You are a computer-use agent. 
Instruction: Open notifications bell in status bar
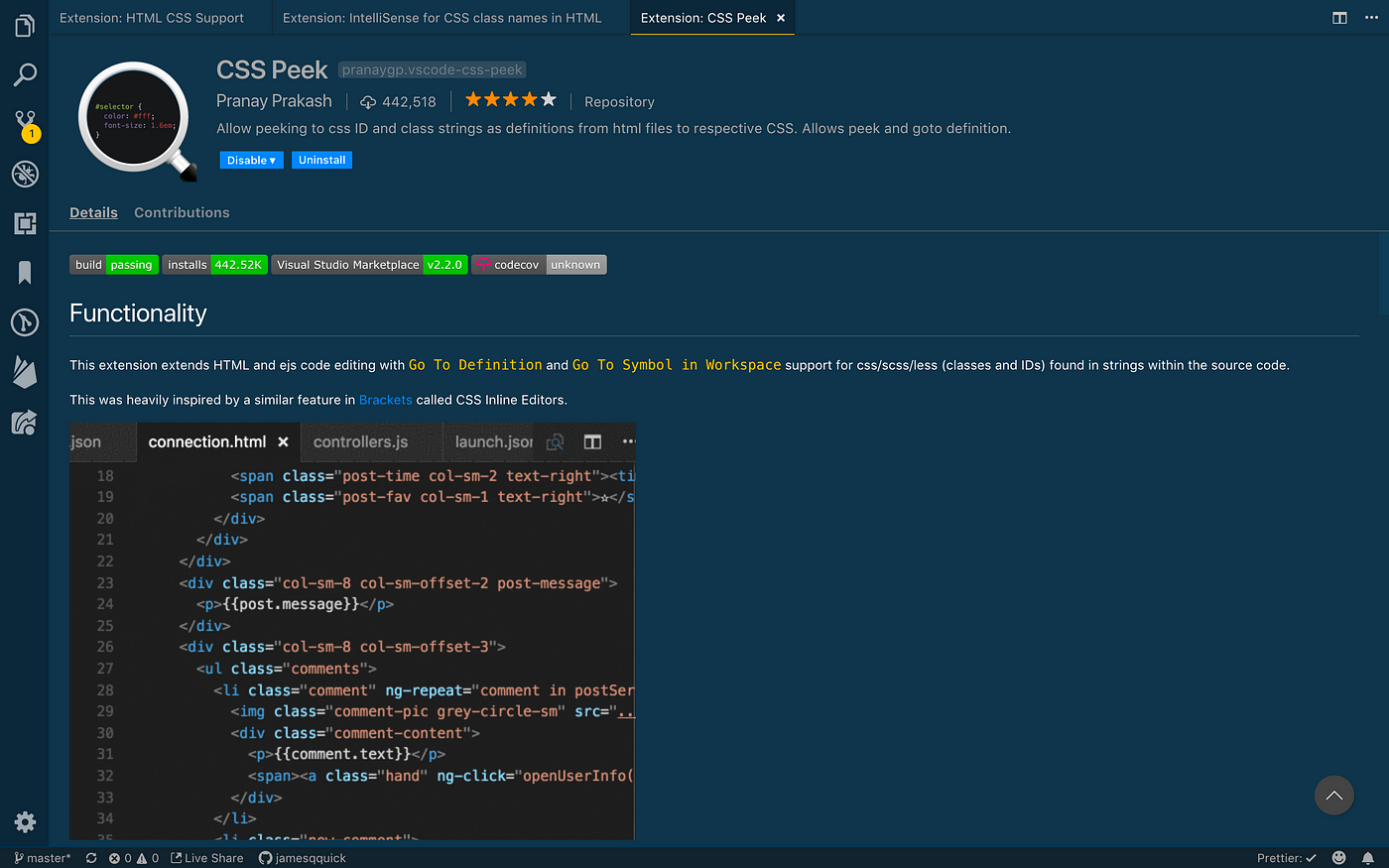click(x=1368, y=858)
